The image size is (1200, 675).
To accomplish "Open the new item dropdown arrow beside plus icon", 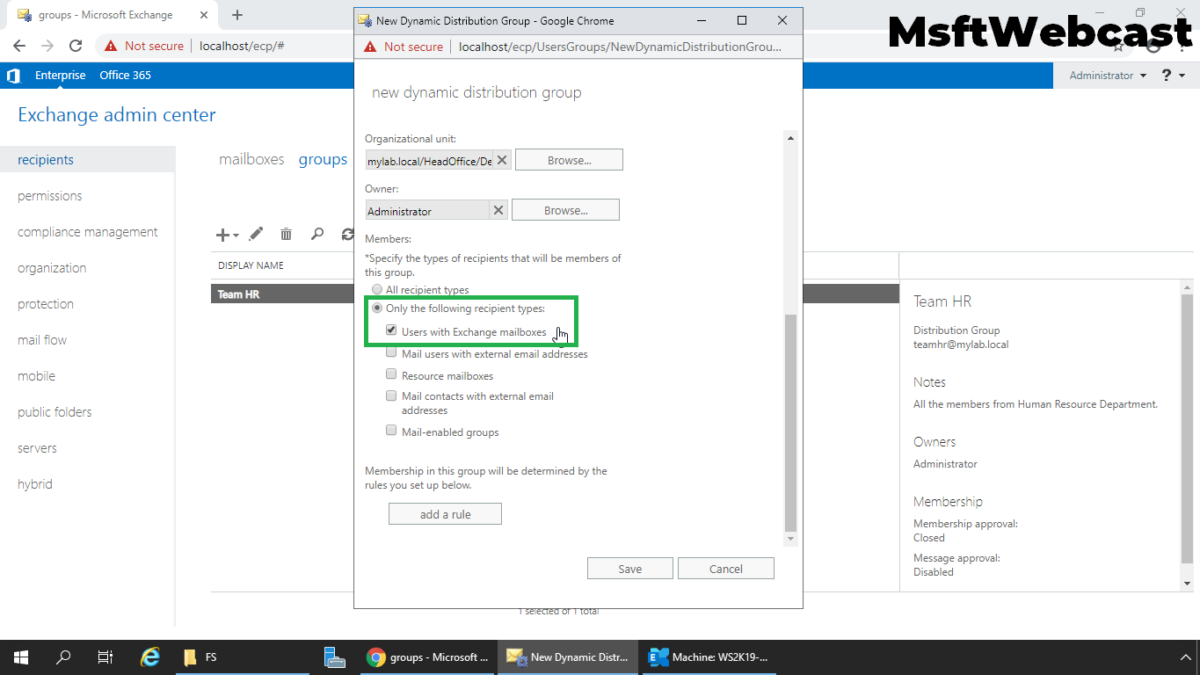I will (234, 234).
